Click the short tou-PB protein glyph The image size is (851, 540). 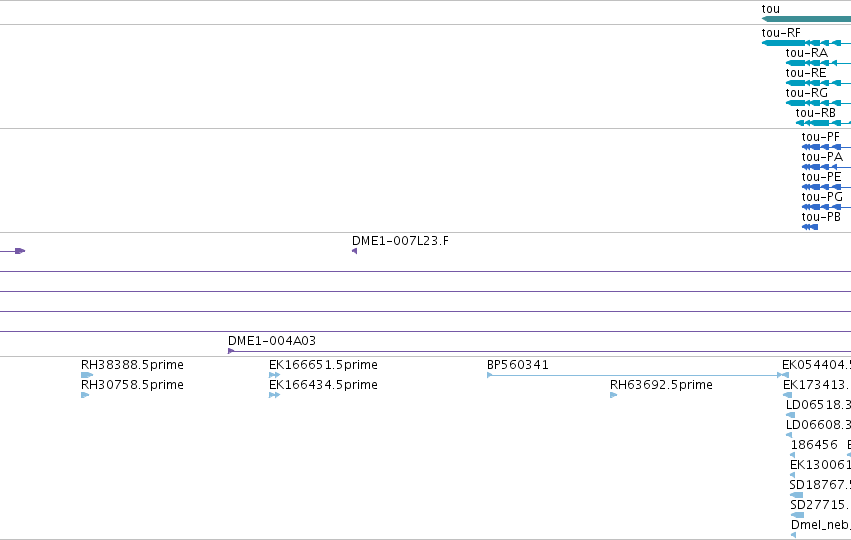point(810,227)
